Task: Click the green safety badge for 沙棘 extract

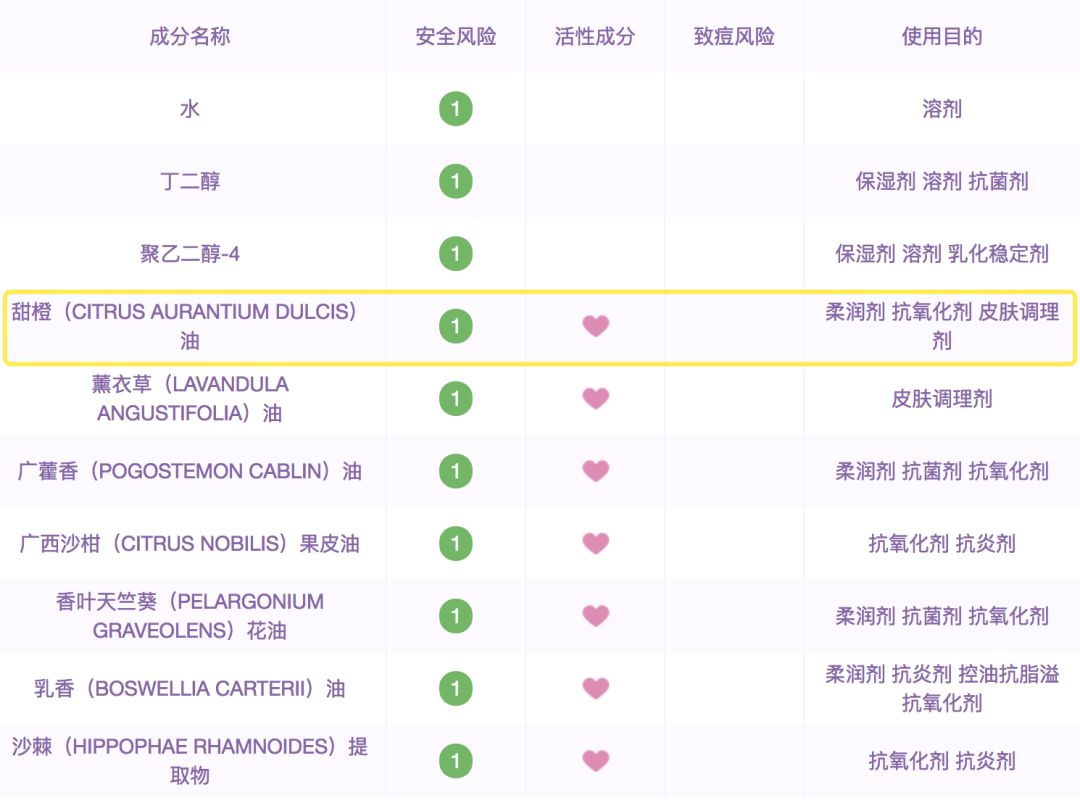Action: coord(455,761)
